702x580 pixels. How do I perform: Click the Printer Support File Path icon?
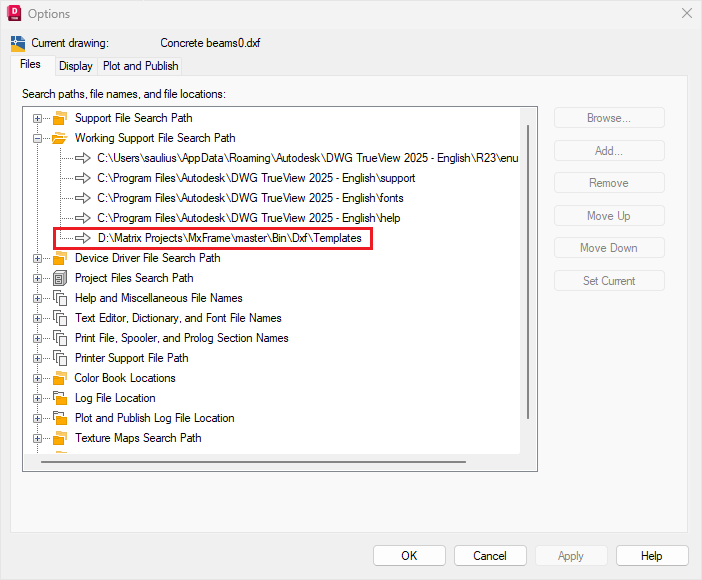click(60, 358)
